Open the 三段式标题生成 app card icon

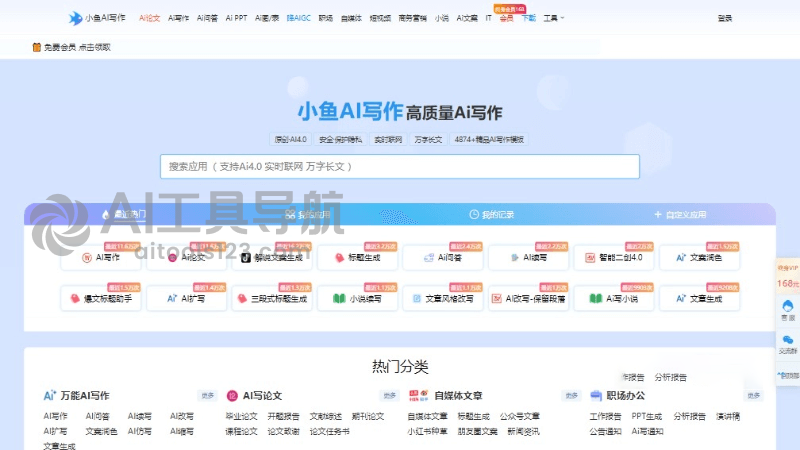click(x=242, y=298)
